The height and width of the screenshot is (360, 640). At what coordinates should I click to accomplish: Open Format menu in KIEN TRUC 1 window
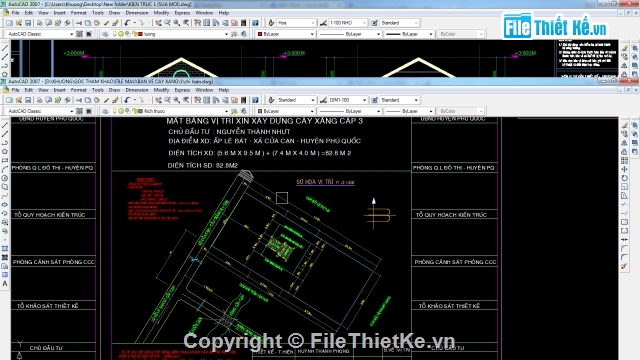[78, 13]
